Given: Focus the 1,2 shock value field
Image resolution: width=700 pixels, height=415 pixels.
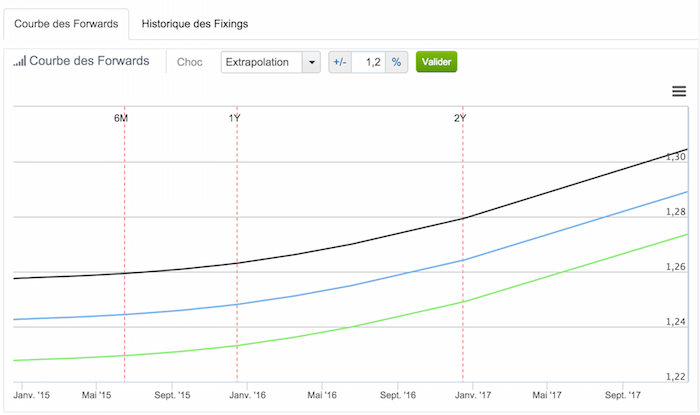Looking at the screenshot, I should coord(369,62).
